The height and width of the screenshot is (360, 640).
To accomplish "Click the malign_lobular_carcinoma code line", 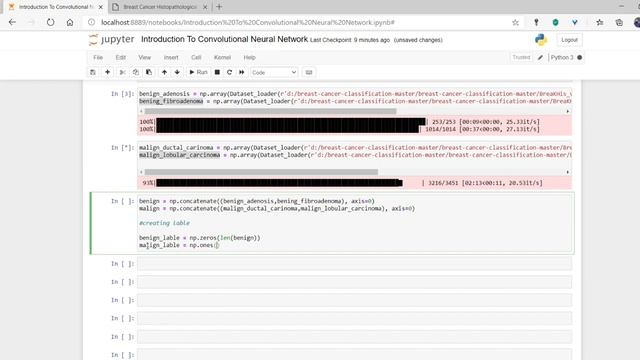I will 355,155.
